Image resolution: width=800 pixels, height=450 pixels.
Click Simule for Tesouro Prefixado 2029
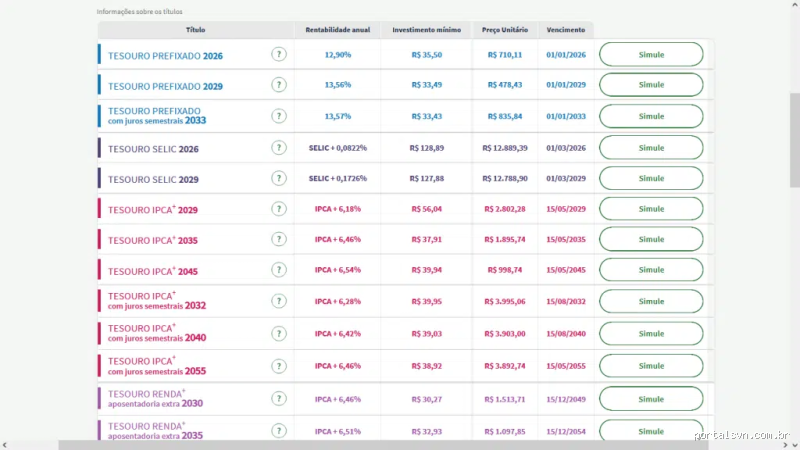click(x=651, y=85)
